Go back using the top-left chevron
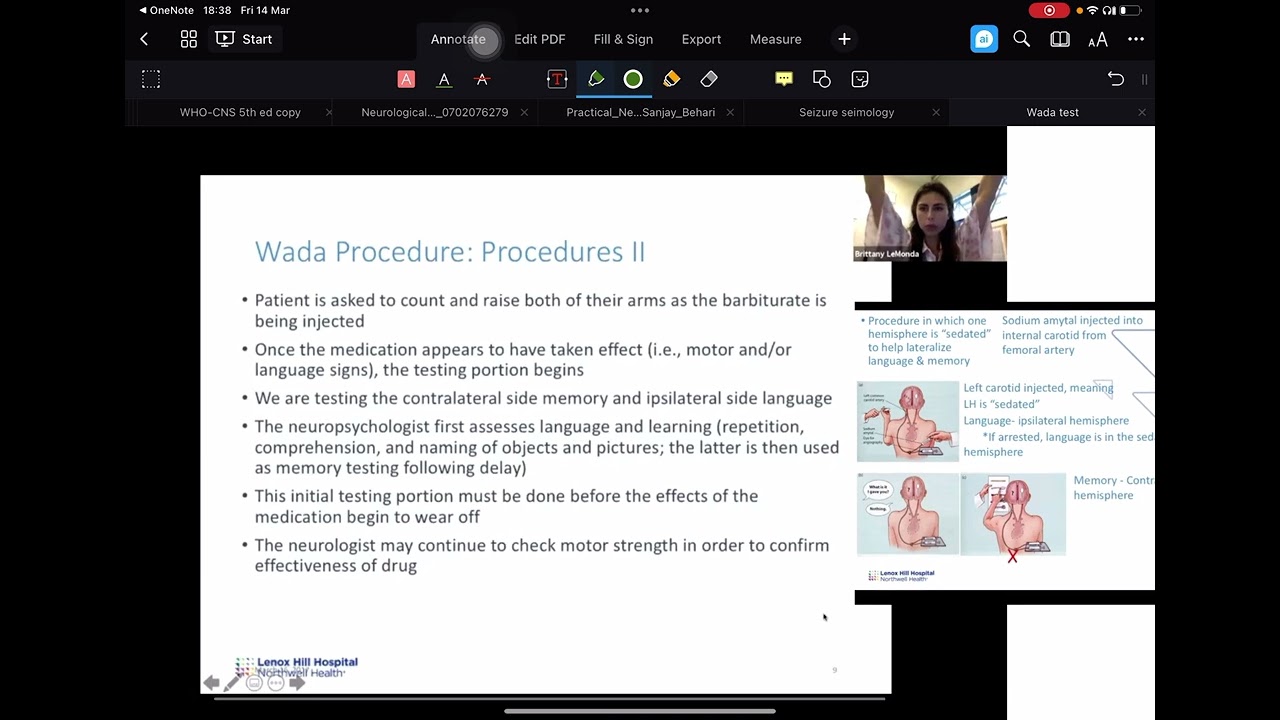1280x720 pixels. (x=144, y=39)
